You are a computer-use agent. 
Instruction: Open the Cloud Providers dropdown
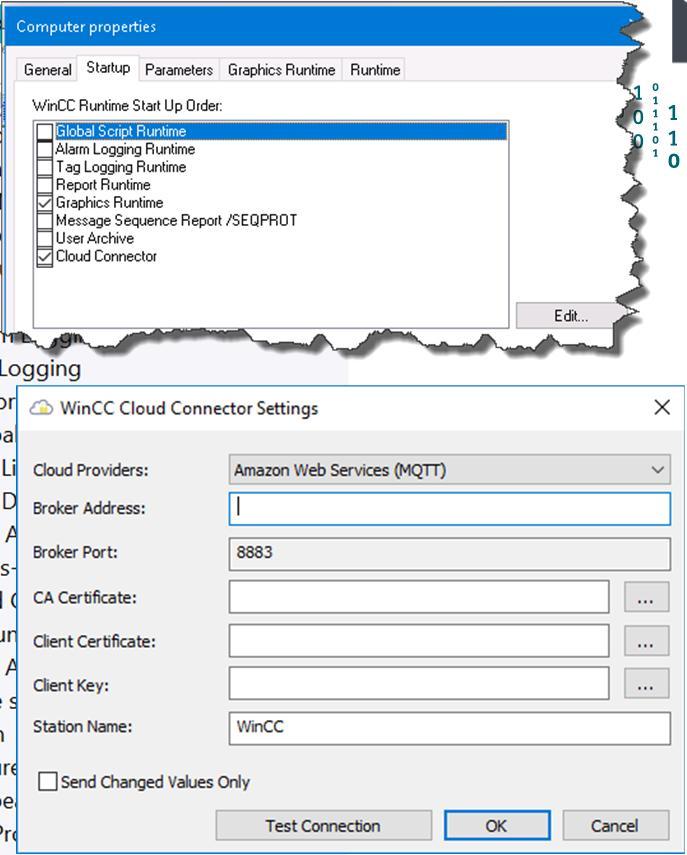coord(450,470)
